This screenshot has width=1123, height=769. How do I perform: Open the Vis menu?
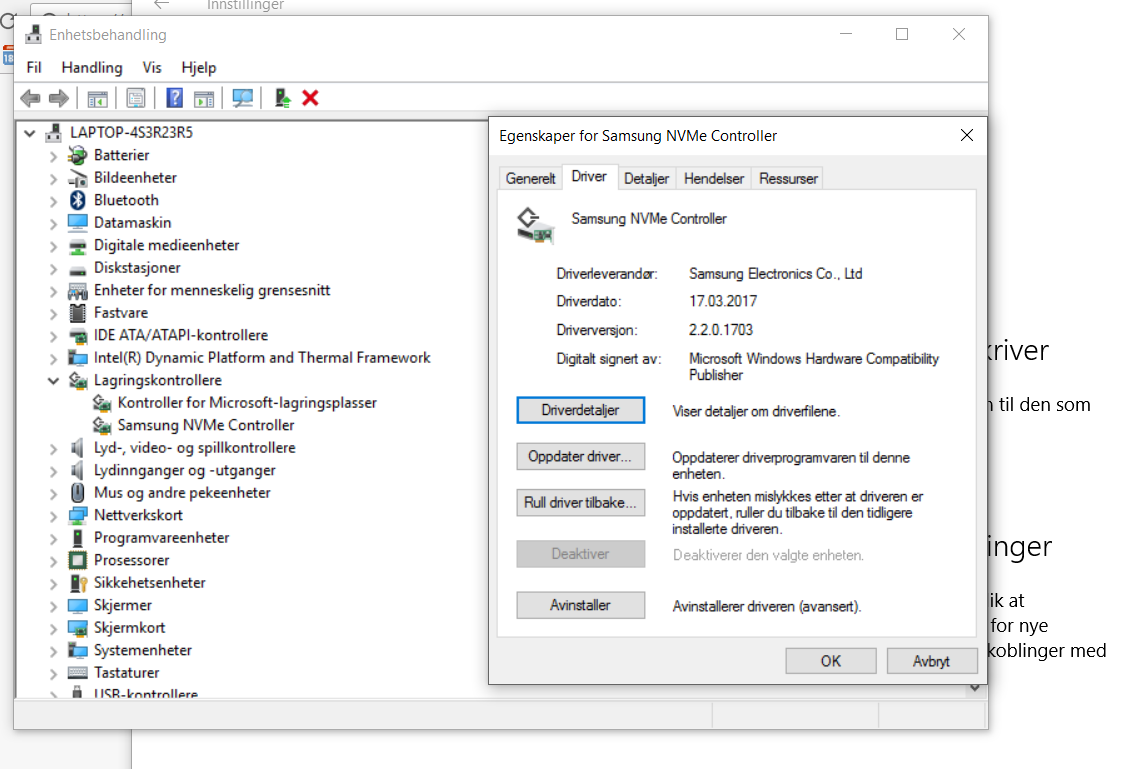click(x=152, y=67)
